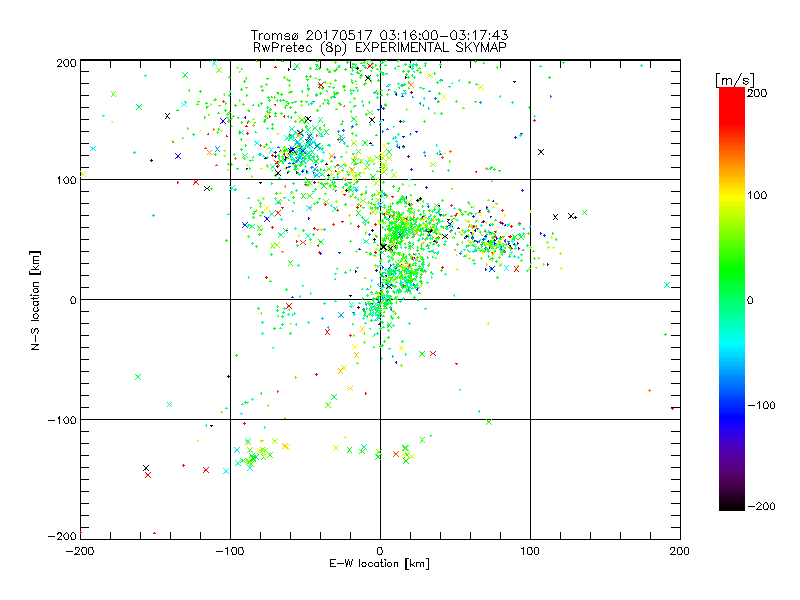Click the colorbar '100' label
This screenshot has height=600, width=800.
[x=757, y=195]
